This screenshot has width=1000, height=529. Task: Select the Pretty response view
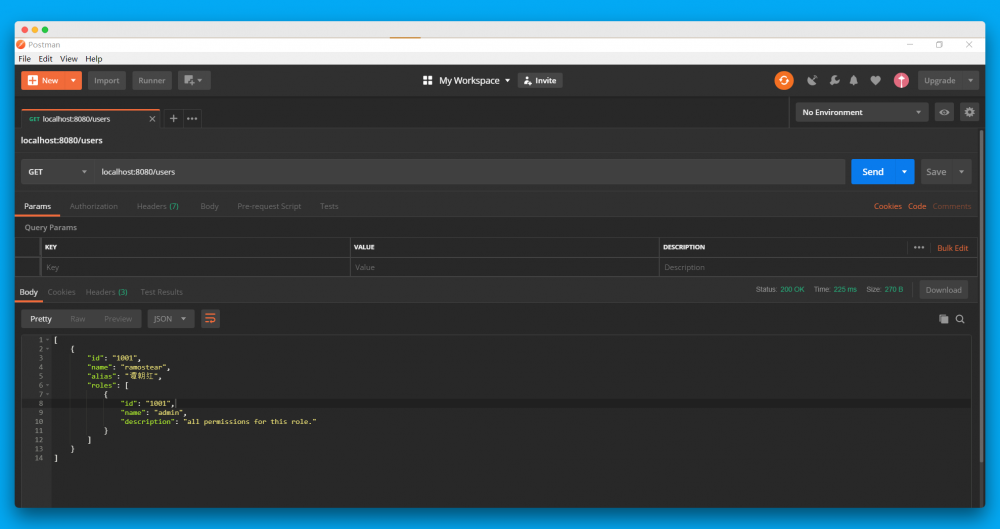click(x=41, y=318)
